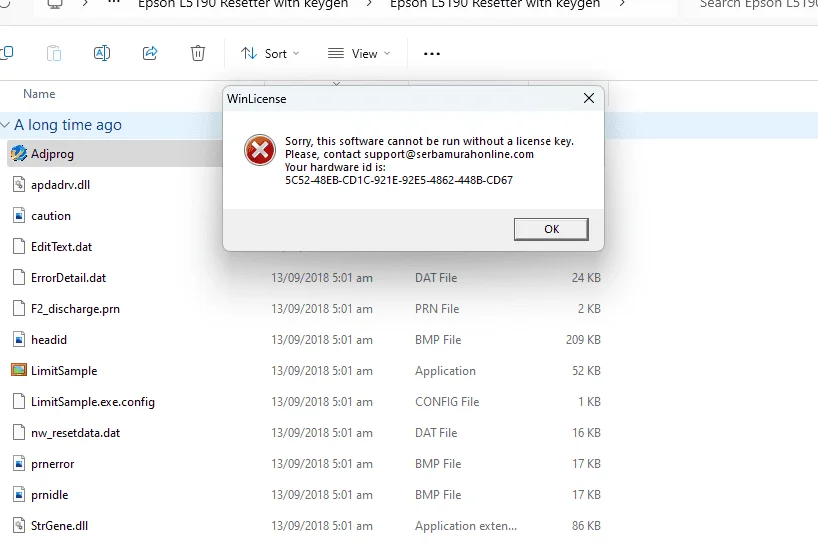Open the See more ellipsis menu
Viewport: 818px width, 547px height.
point(431,54)
